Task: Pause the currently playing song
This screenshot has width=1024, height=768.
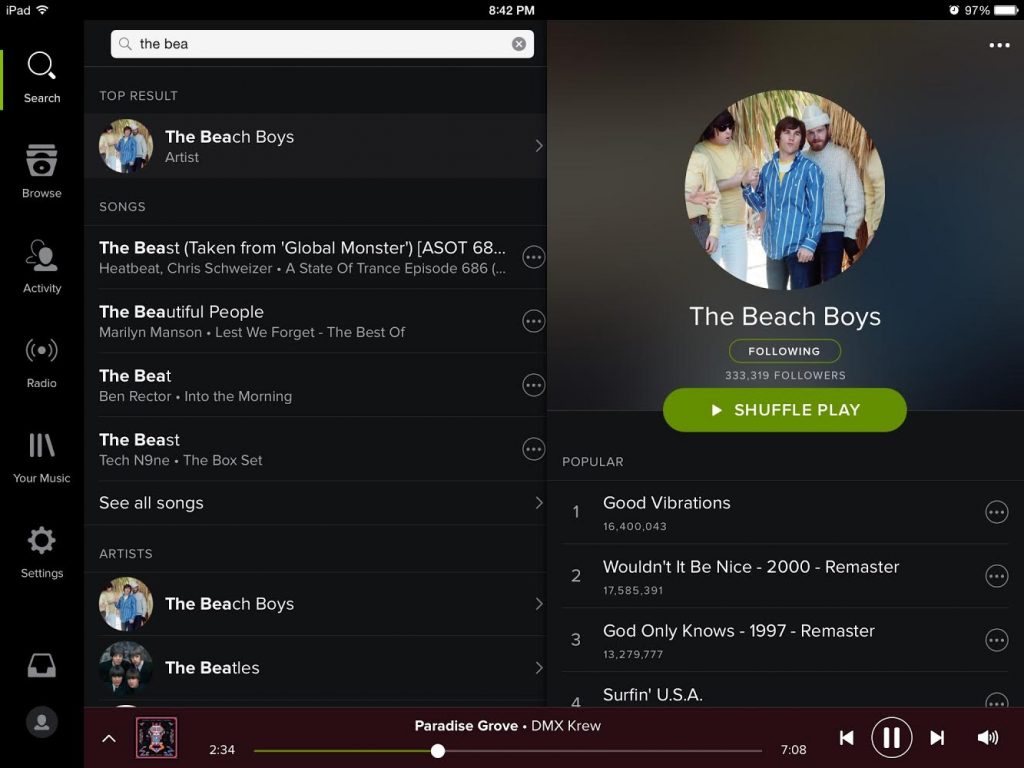Action: pos(891,738)
